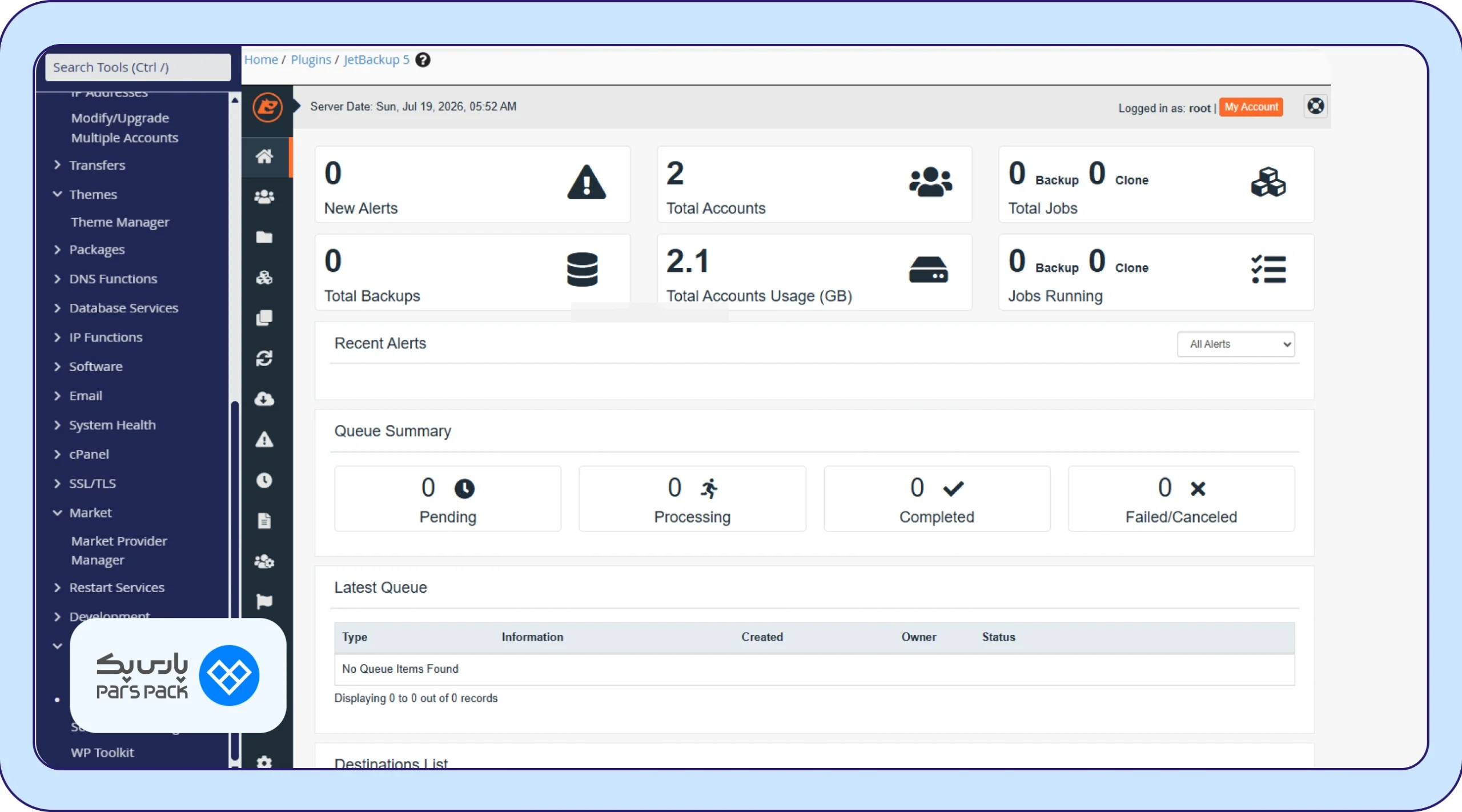Expand the System Health section
Viewport: 1462px width, 812px height.
point(57,425)
